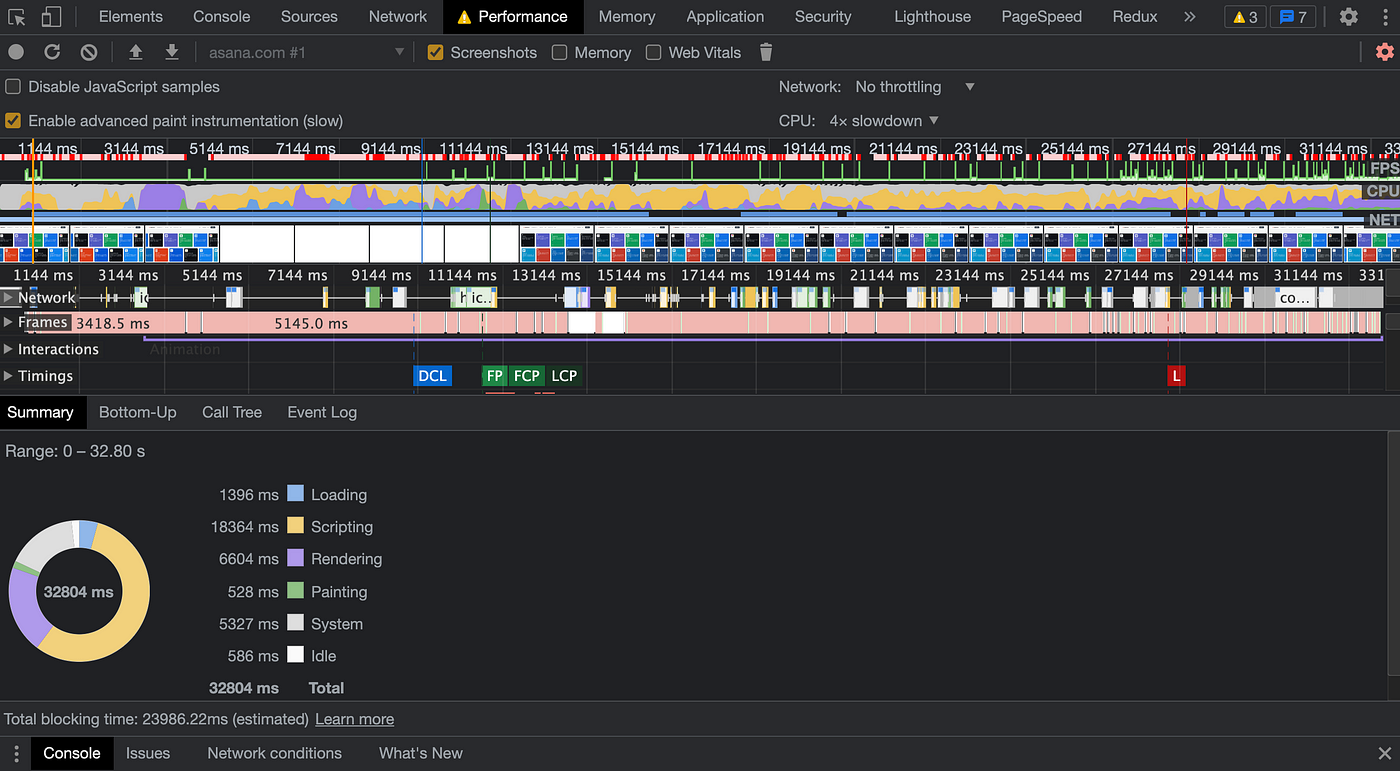The width and height of the screenshot is (1400, 771).
Task: Click the LCP timing marker
Action: click(x=564, y=376)
